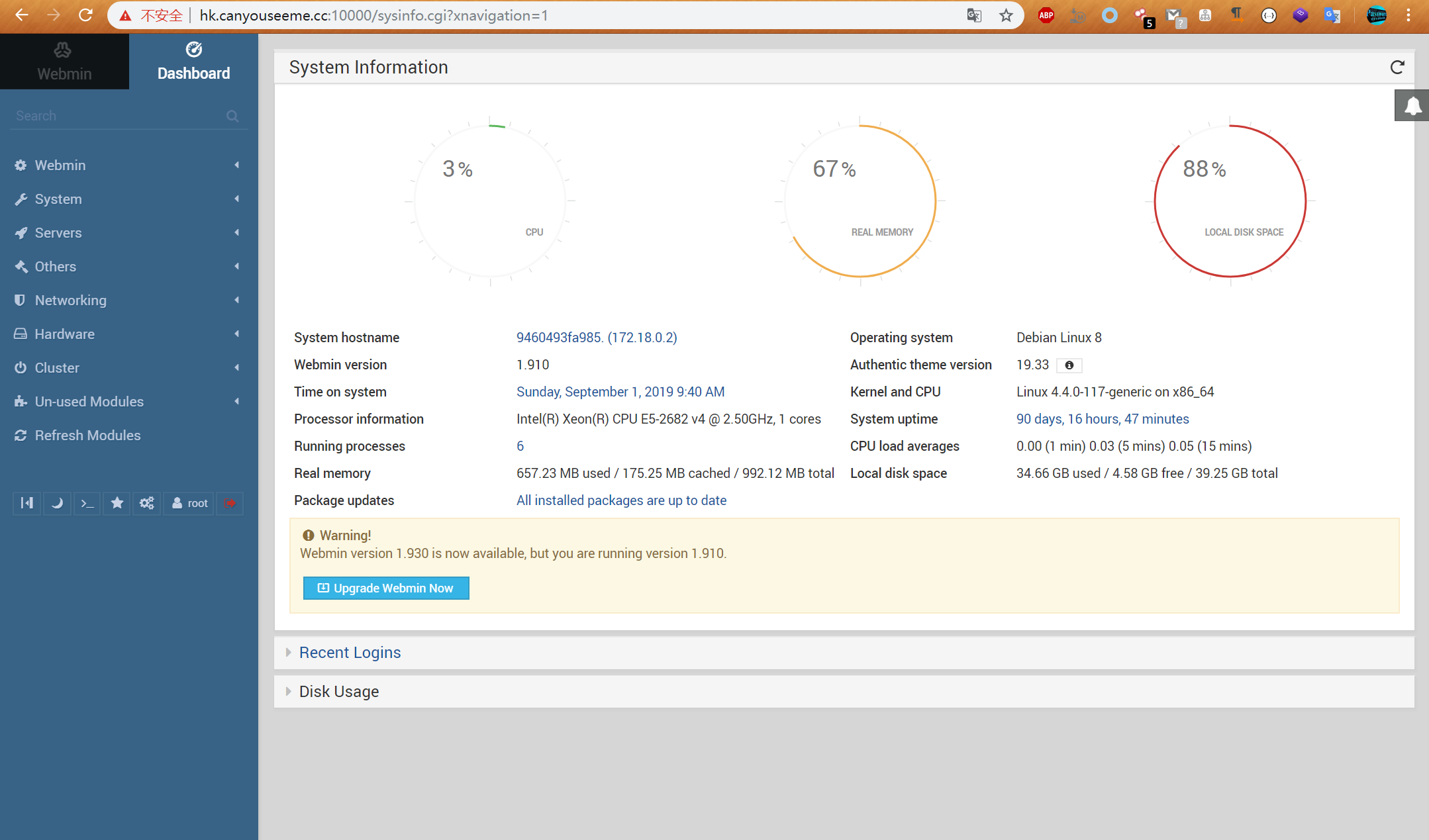Open favorites star icon
Viewport: 1429px width, 840px height.
[x=117, y=503]
